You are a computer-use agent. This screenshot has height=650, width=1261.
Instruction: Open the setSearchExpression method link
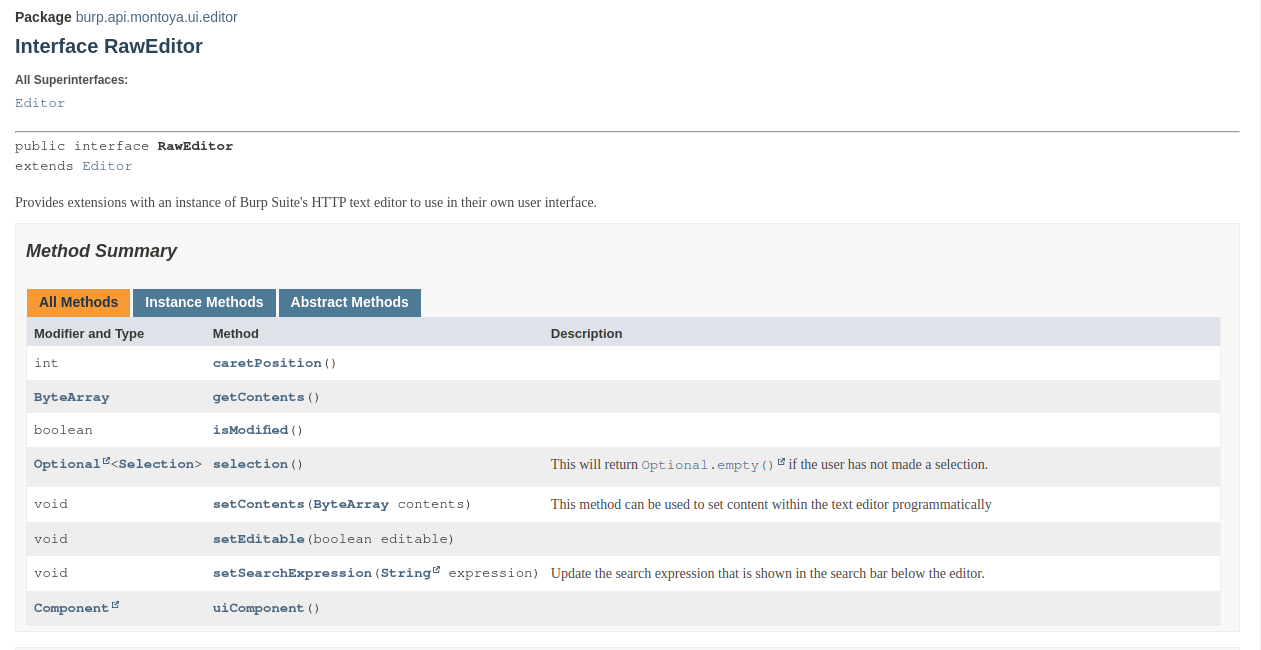click(292, 573)
